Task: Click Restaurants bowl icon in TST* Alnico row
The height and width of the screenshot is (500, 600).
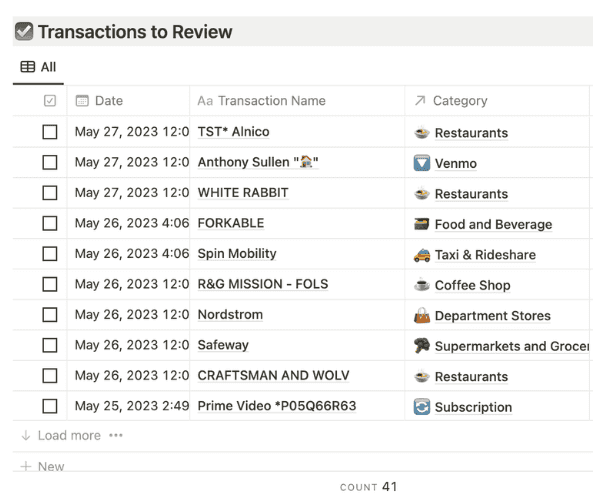Action: point(422,133)
